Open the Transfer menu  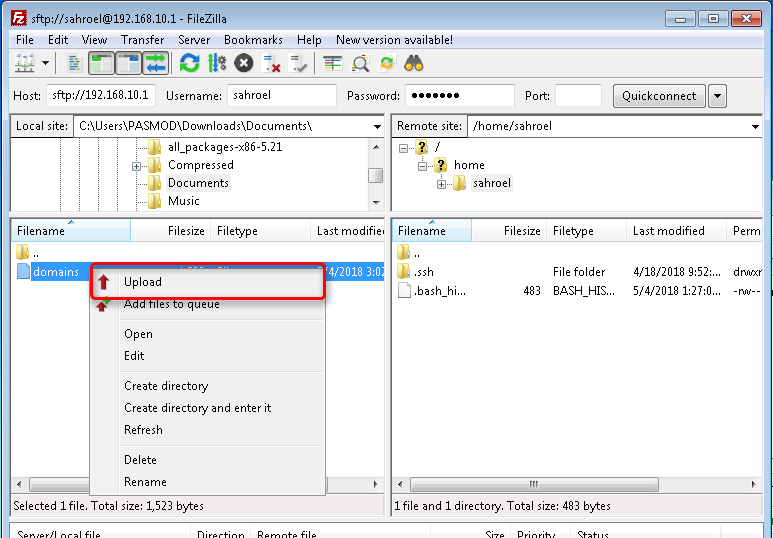pyautogui.click(x=142, y=40)
